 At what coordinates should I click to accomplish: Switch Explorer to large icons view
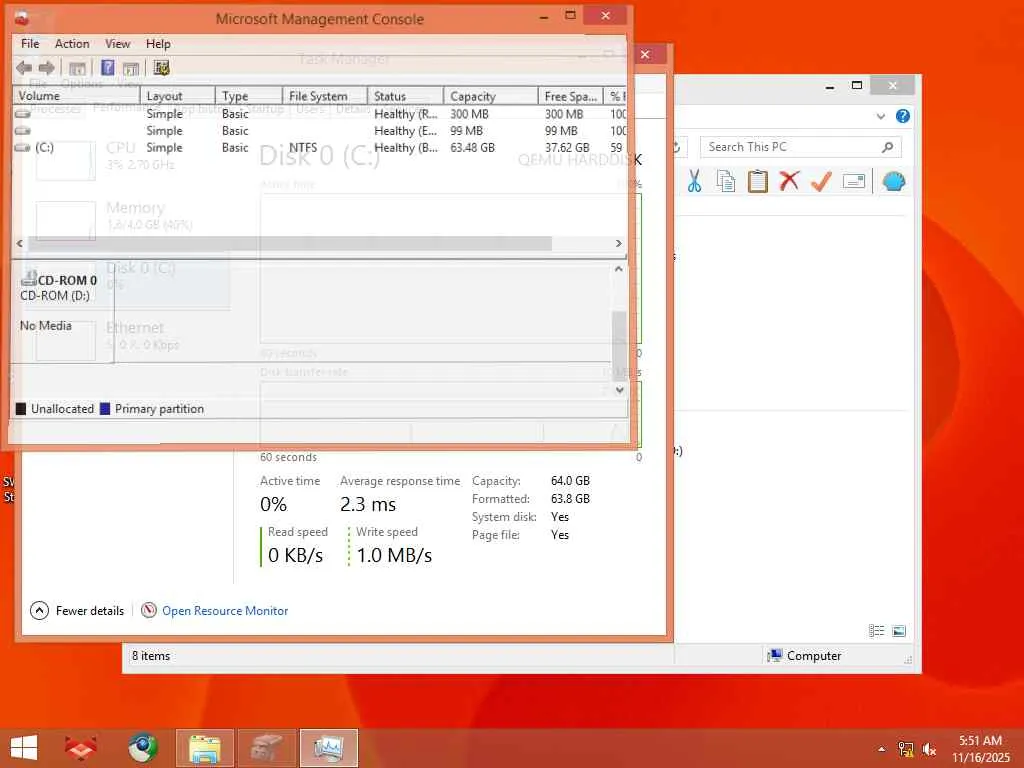click(899, 631)
